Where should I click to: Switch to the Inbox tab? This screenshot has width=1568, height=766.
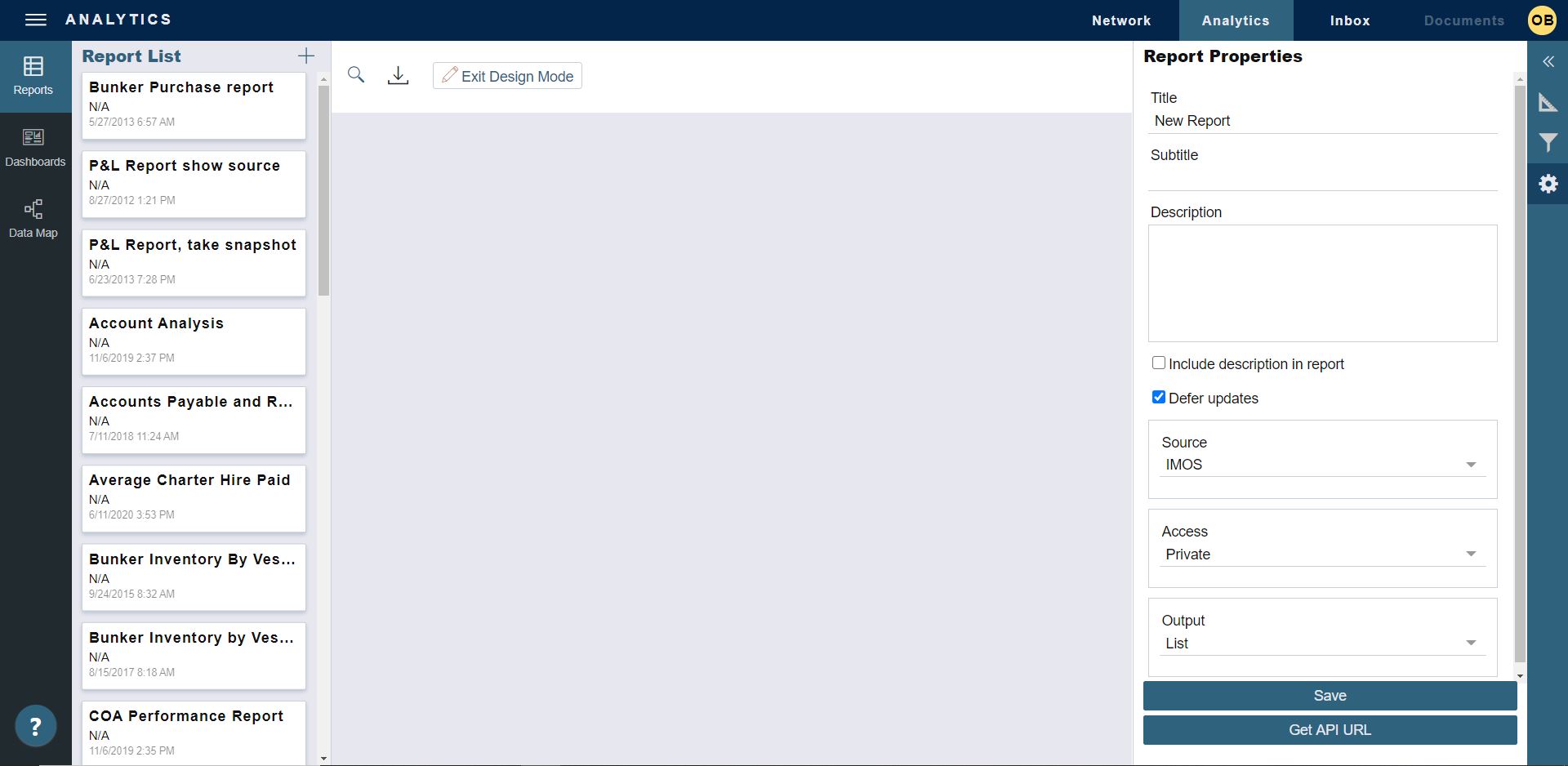click(x=1349, y=20)
